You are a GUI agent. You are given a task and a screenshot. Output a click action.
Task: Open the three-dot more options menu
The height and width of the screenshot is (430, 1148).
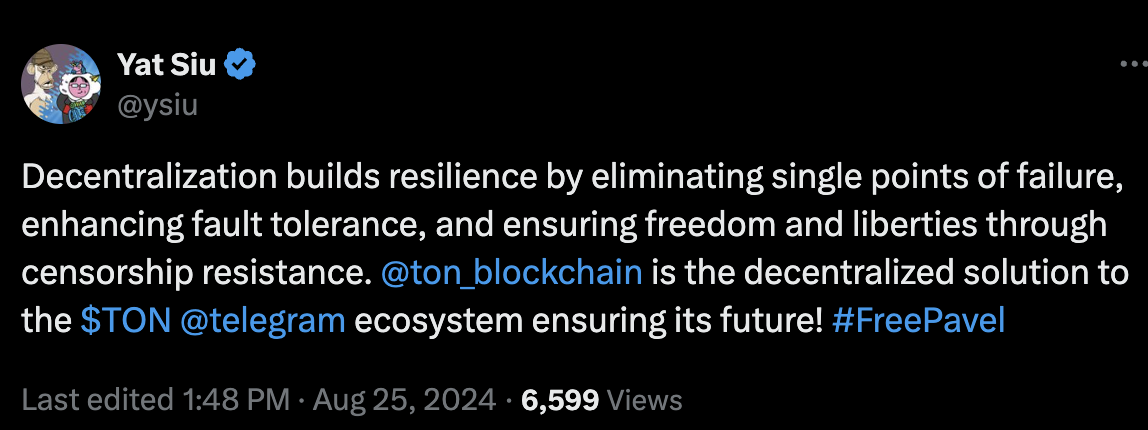coord(1133,64)
